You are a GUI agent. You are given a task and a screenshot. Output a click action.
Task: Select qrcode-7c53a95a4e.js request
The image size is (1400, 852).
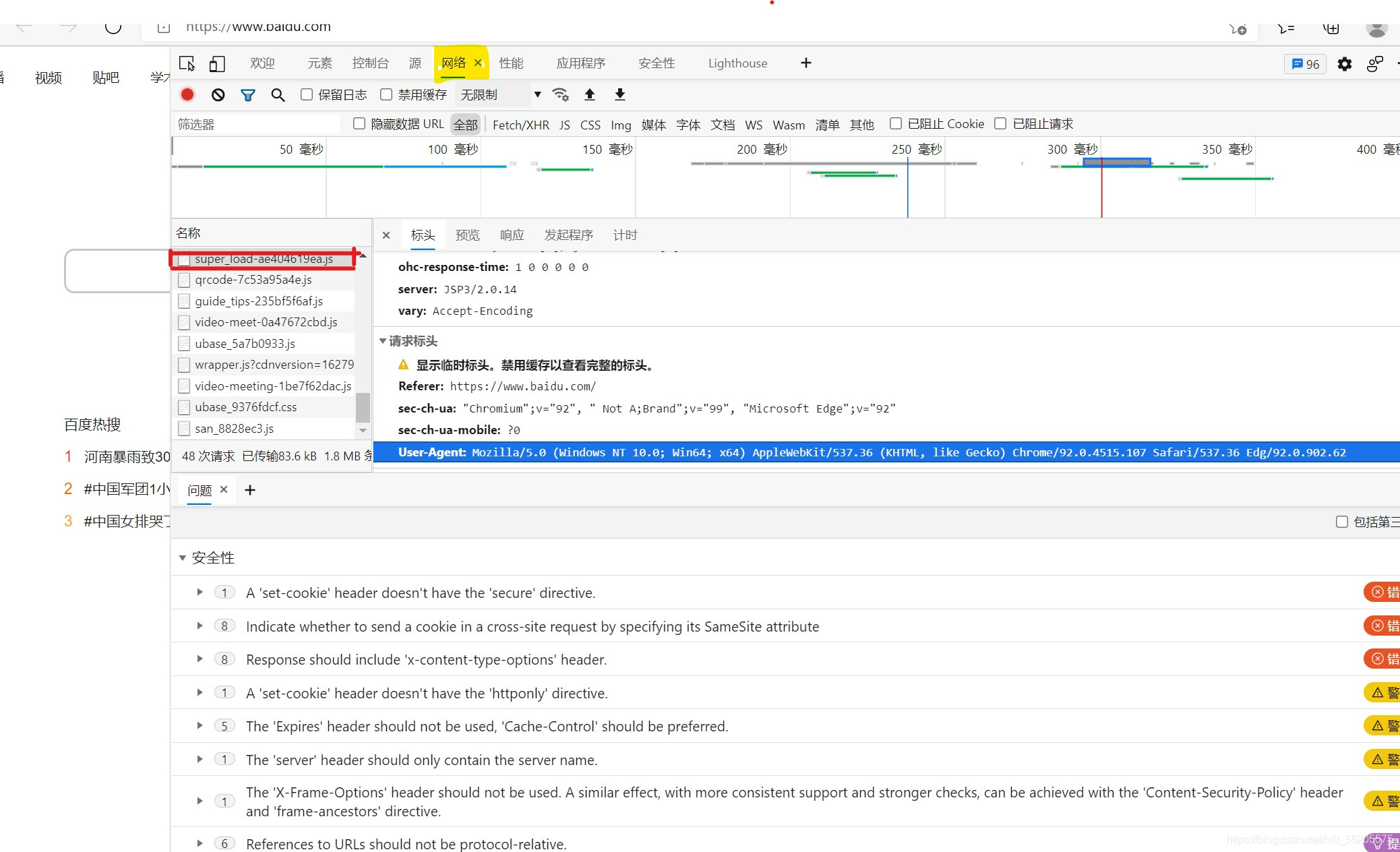[253, 280]
